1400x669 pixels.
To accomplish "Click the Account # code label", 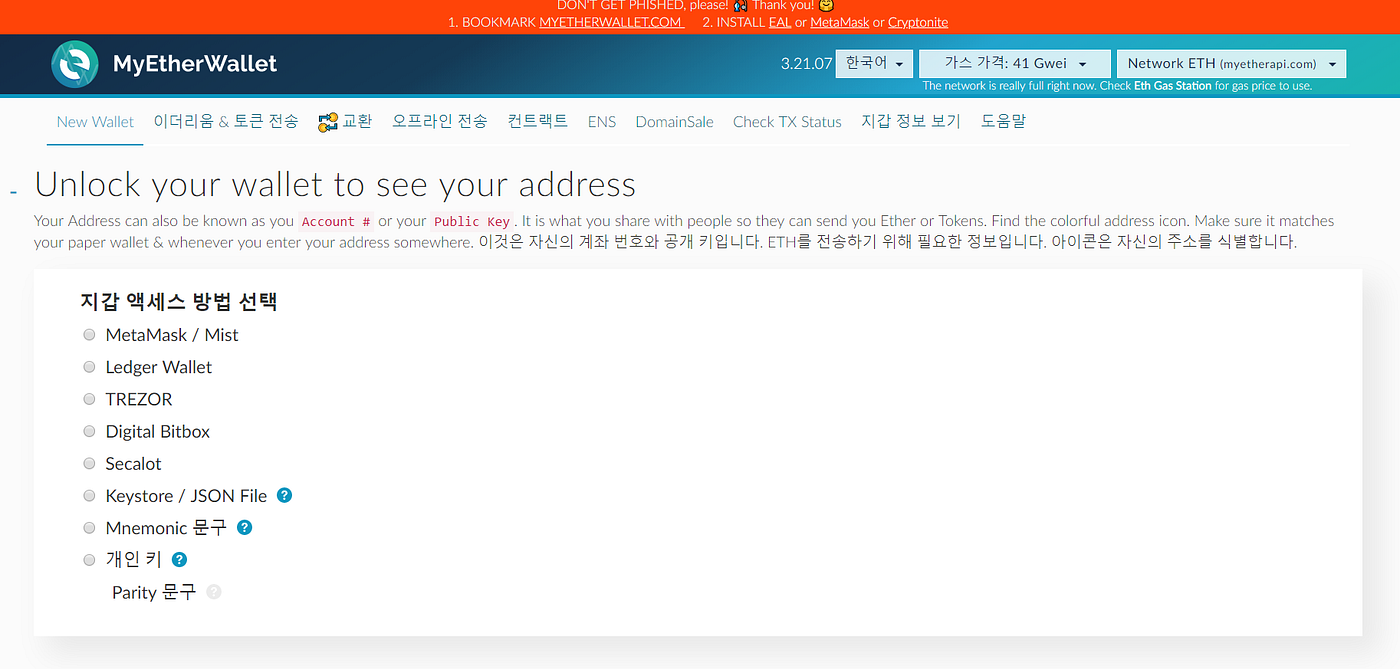I will [x=336, y=222].
